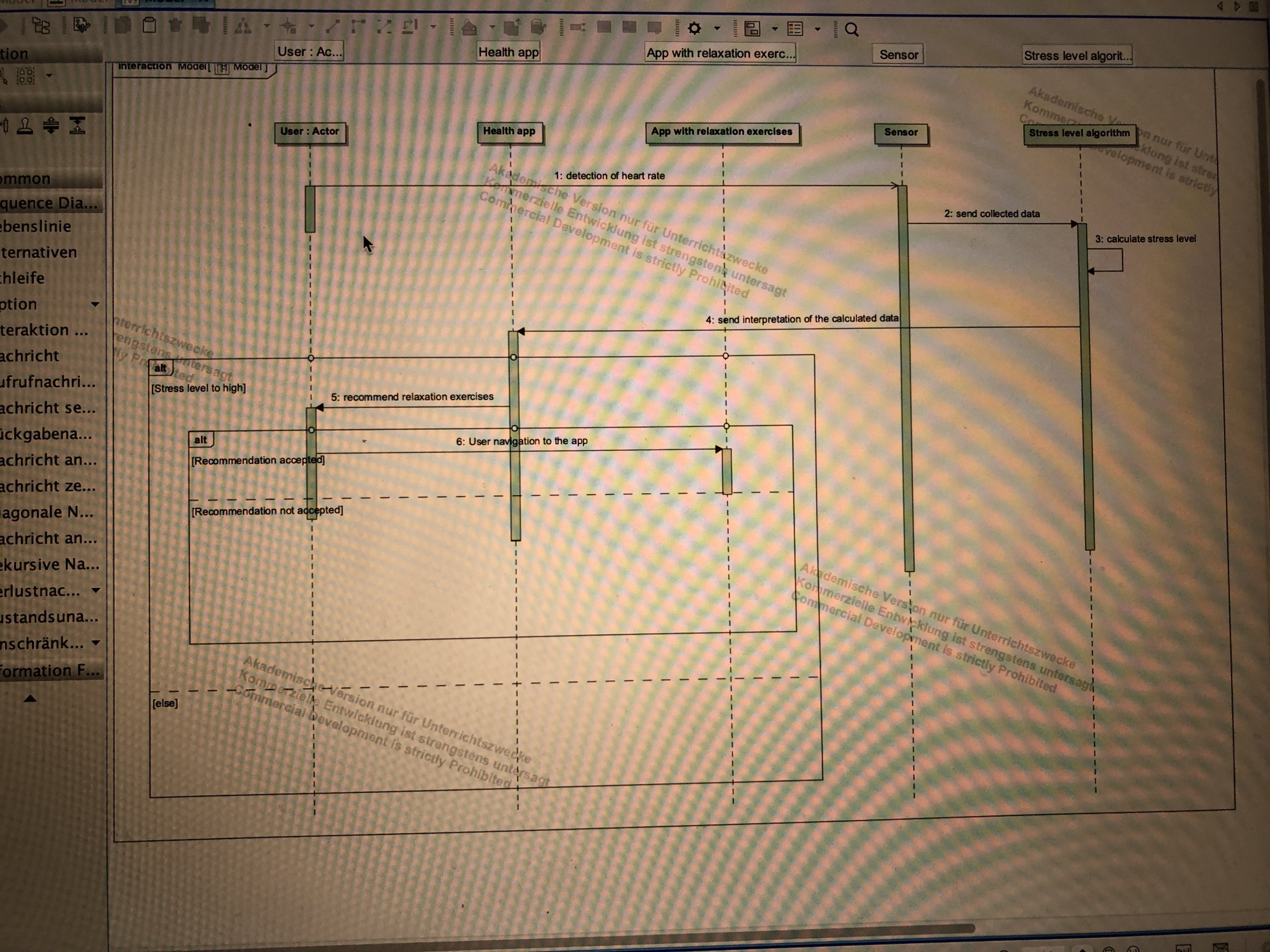Click the paste clipboard toolbar icon
The width and height of the screenshot is (1270, 952).
(x=149, y=25)
